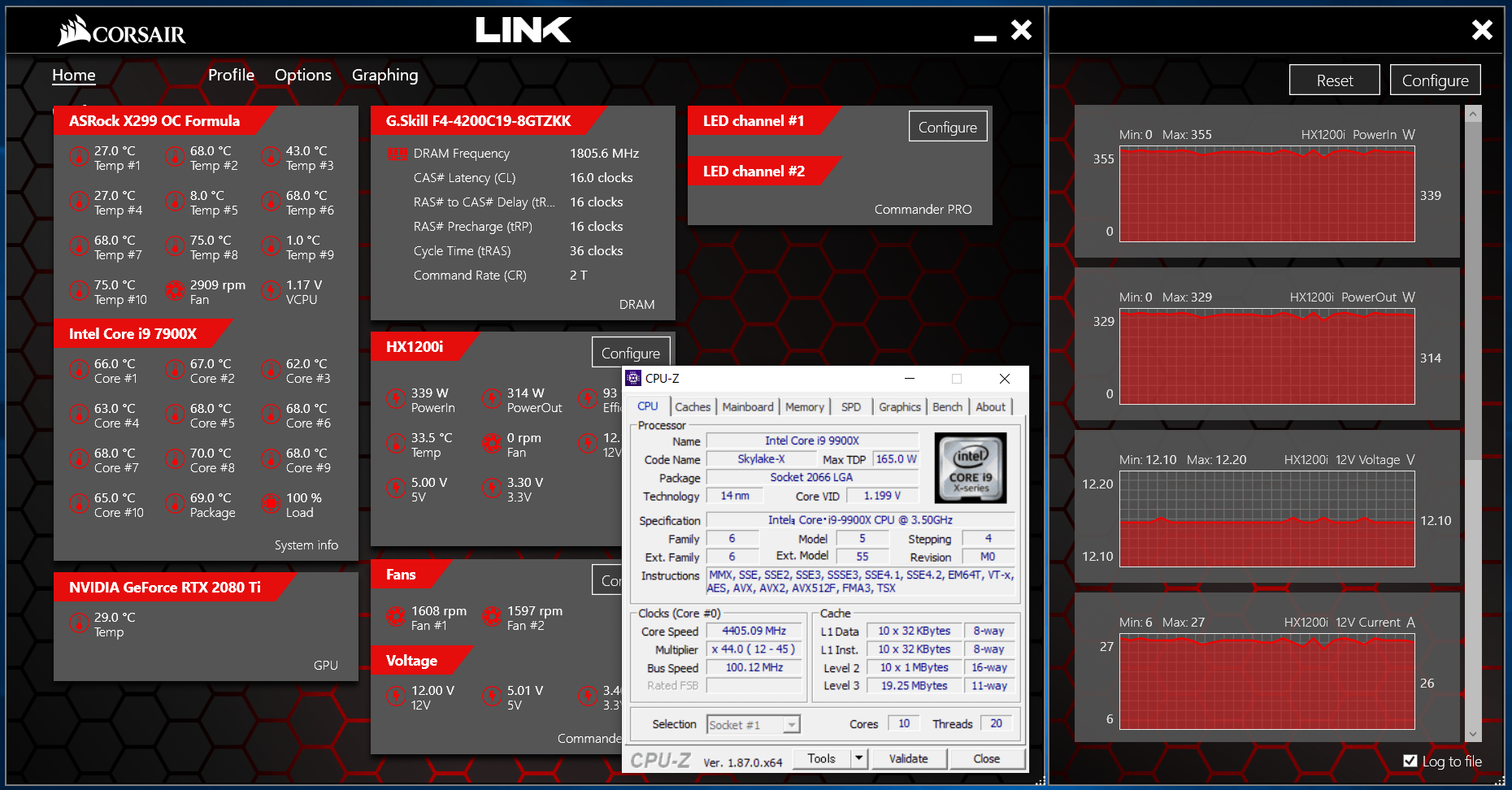Select the Mainboard tab in CPU-Z
The image size is (1512, 790).
[748, 406]
